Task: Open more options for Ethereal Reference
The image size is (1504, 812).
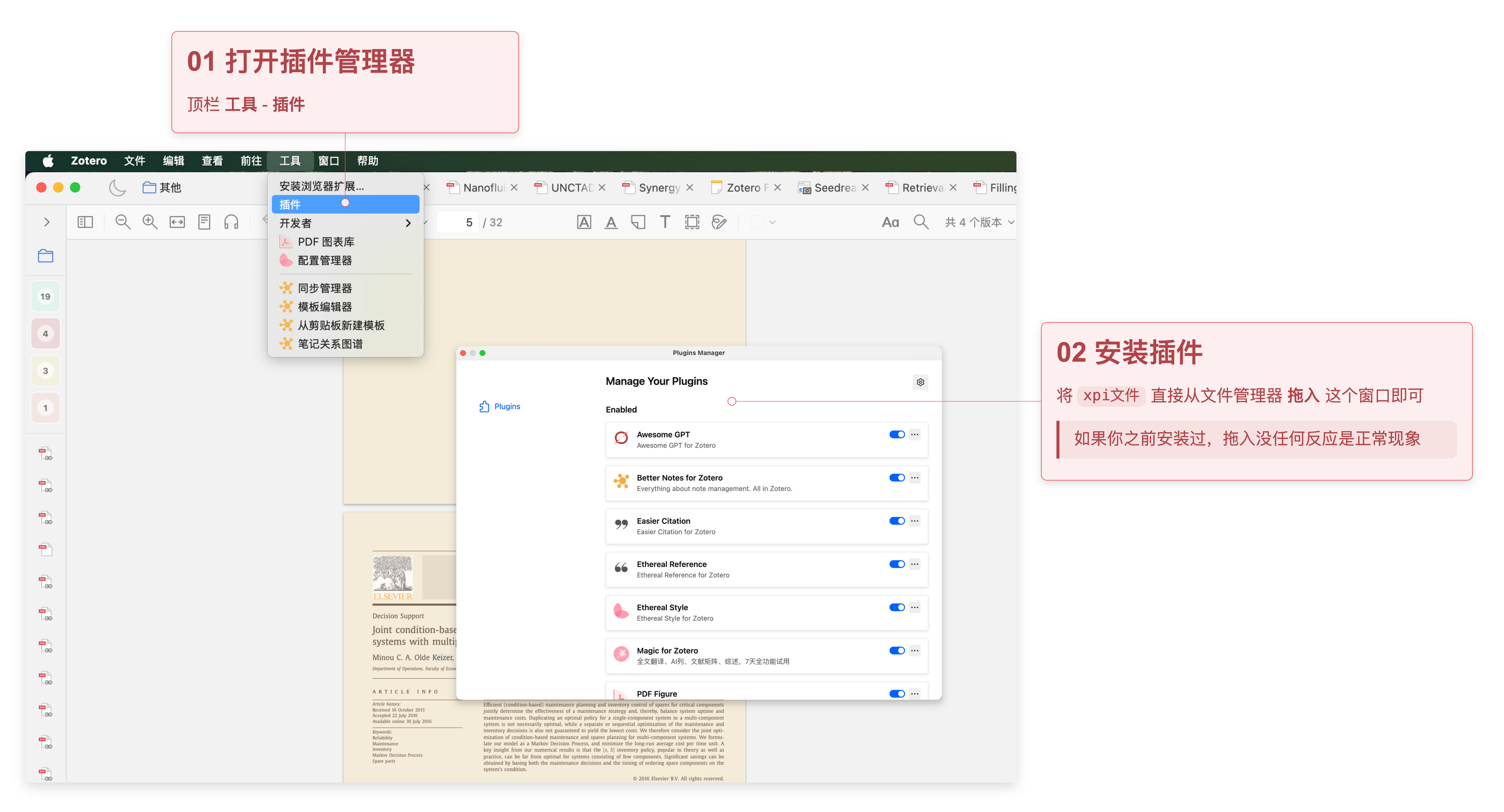Action: click(914, 564)
